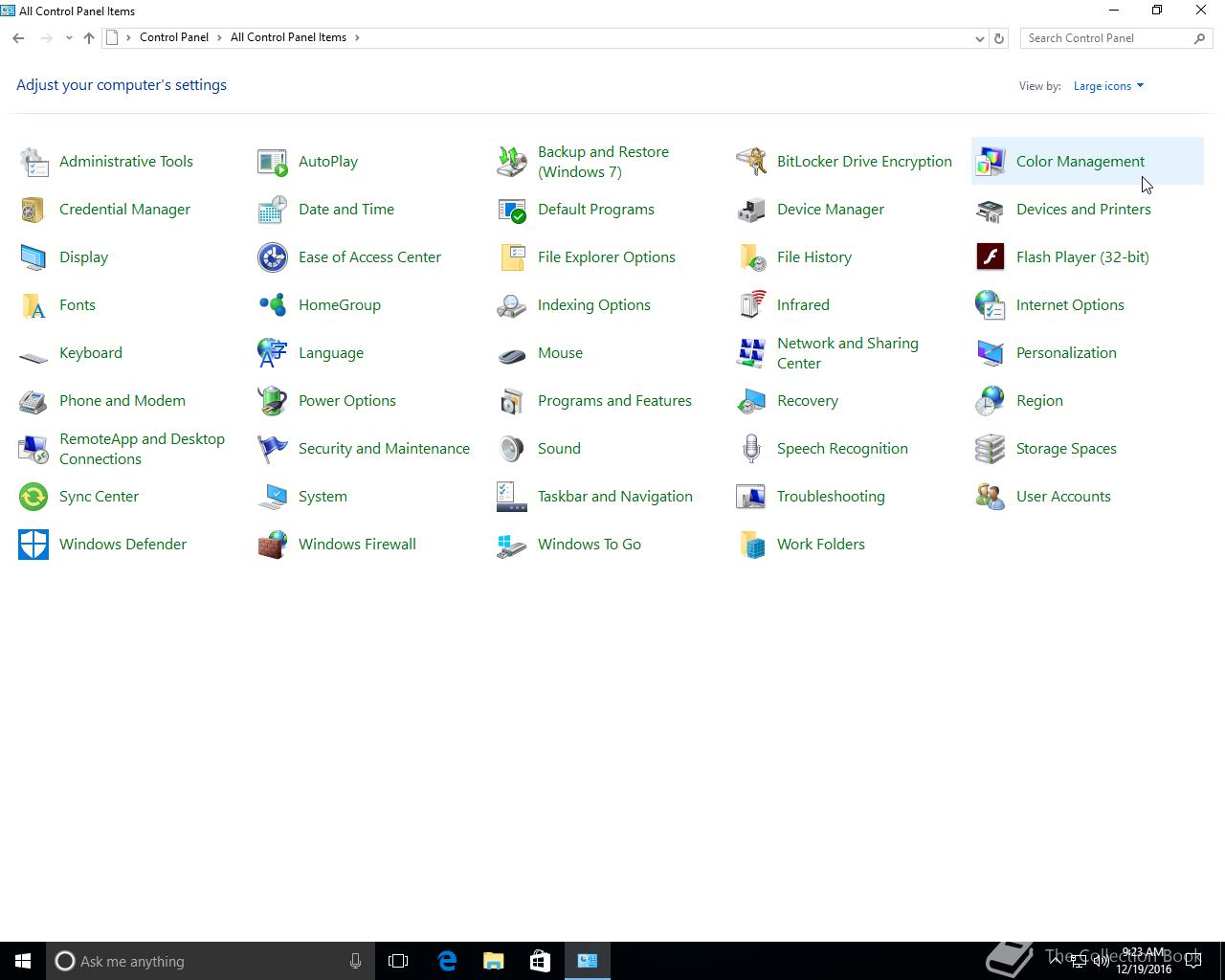This screenshot has width=1225, height=980.
Task: Open the Personalization icon
Action: pos(991,353)
